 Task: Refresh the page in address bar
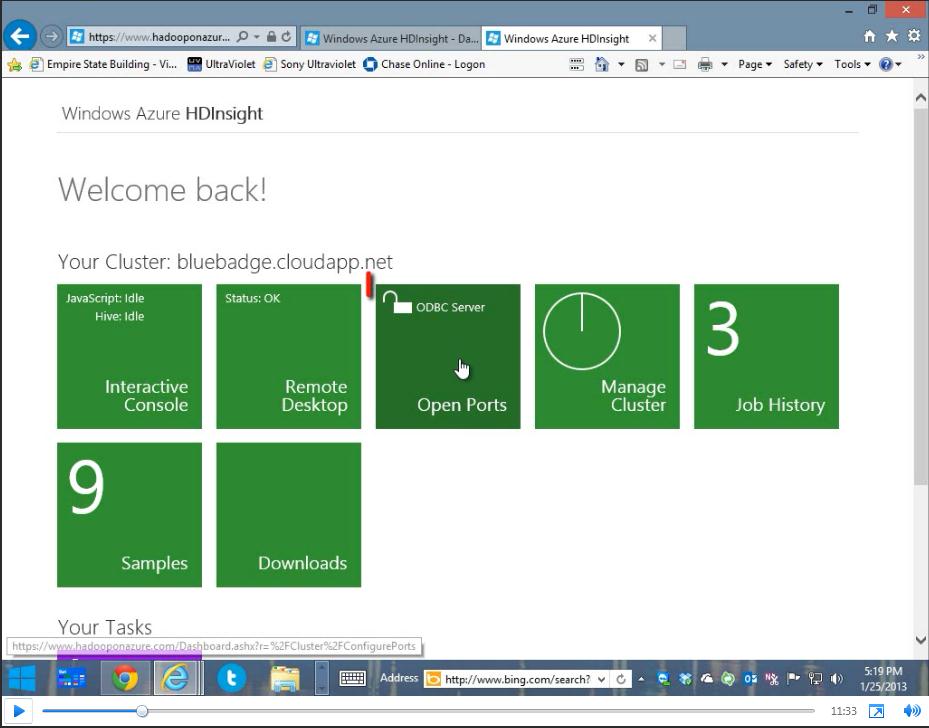[x=287, y=37]
